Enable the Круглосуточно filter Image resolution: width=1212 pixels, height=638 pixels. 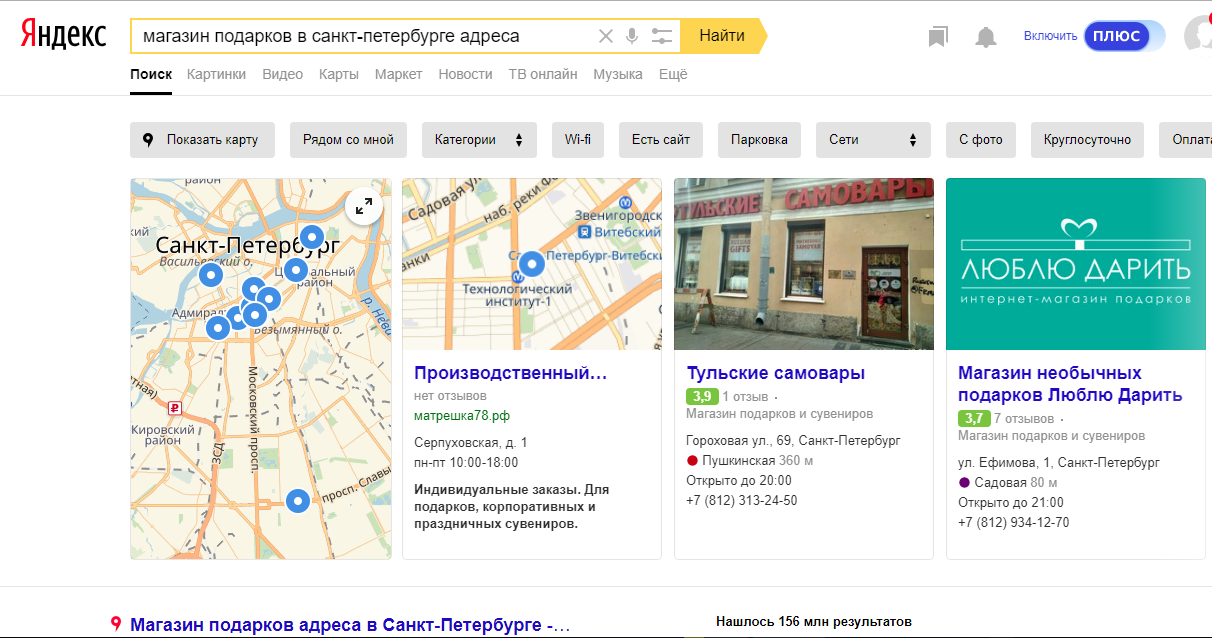(1087, 140)
